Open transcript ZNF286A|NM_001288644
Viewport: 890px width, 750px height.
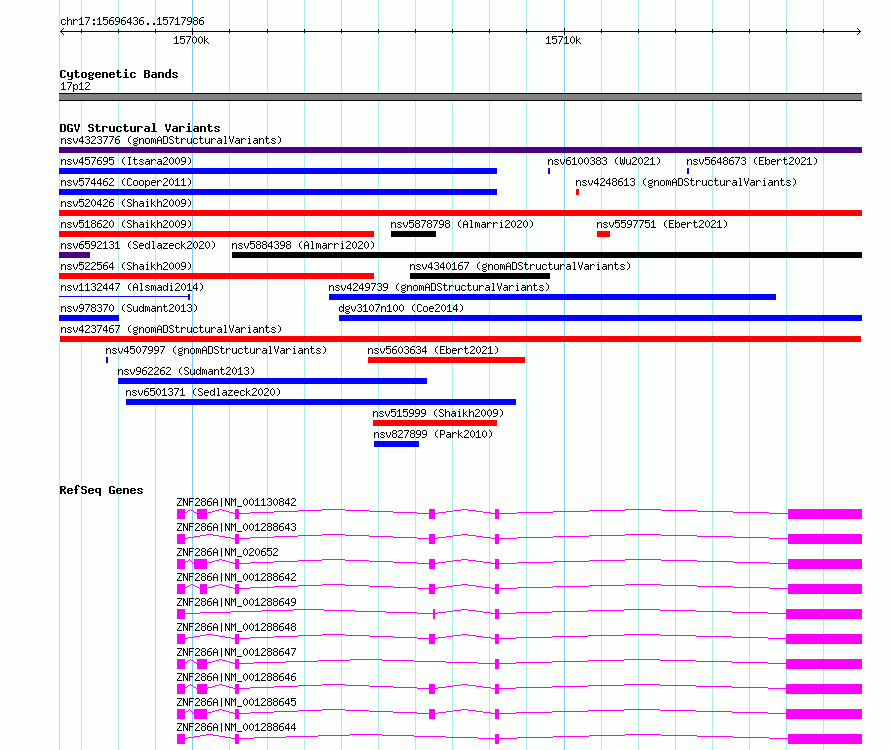[x=236, y=727]
